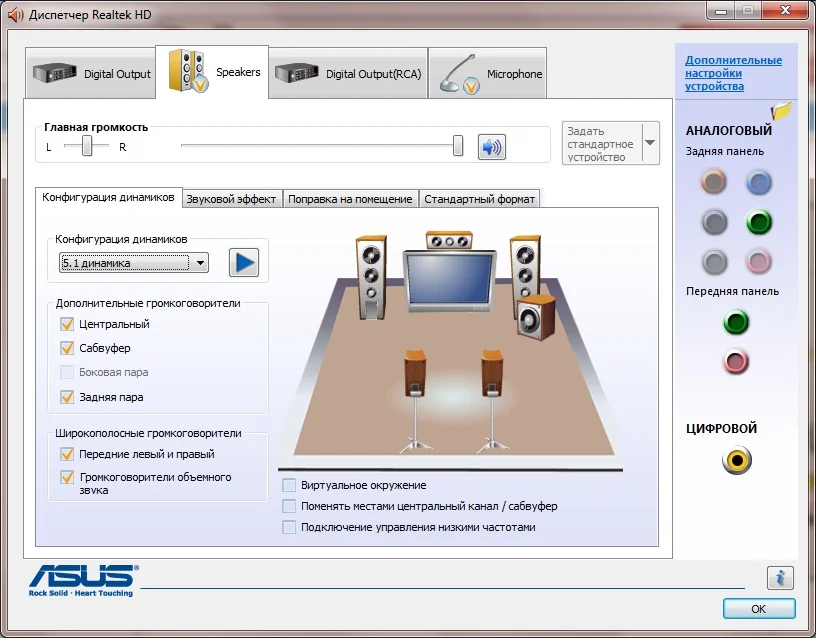Click the green front panel jack
816x638 pixels.
(736, 322)
